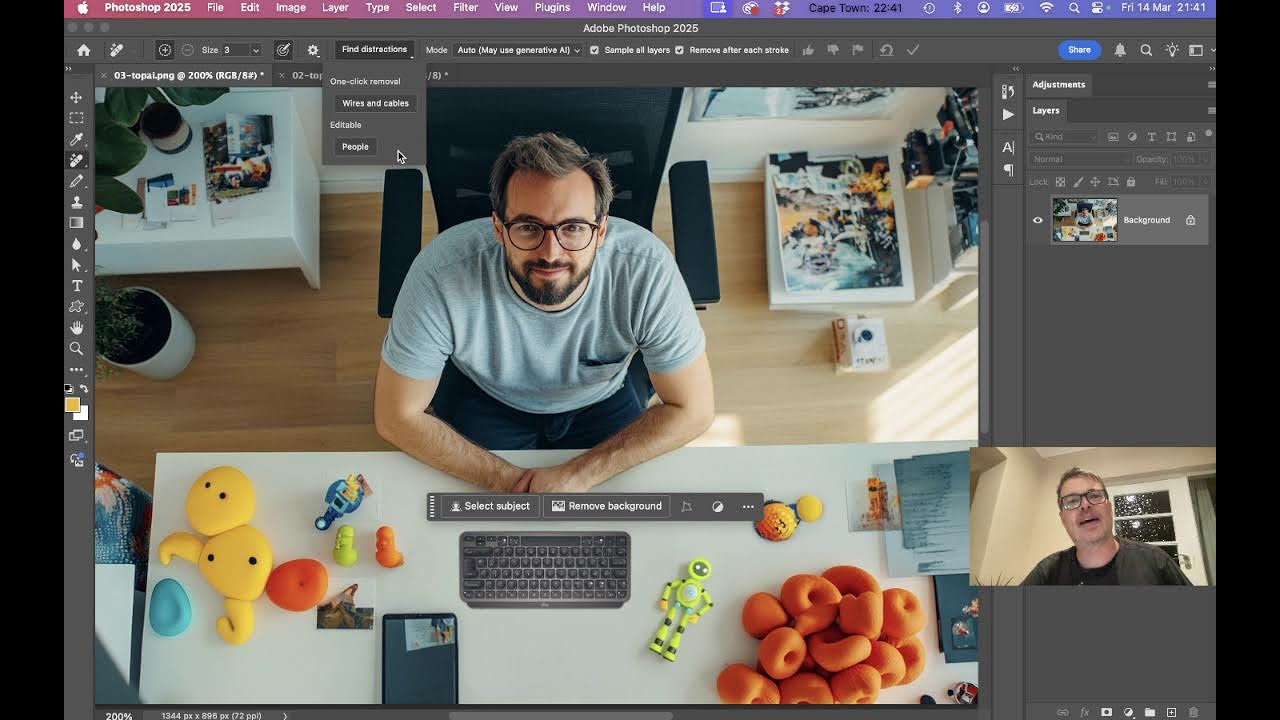The height and width of the screenshot is (720, 1280).
Task: Select the Hand tool
Action: click(x=76, y=328)
